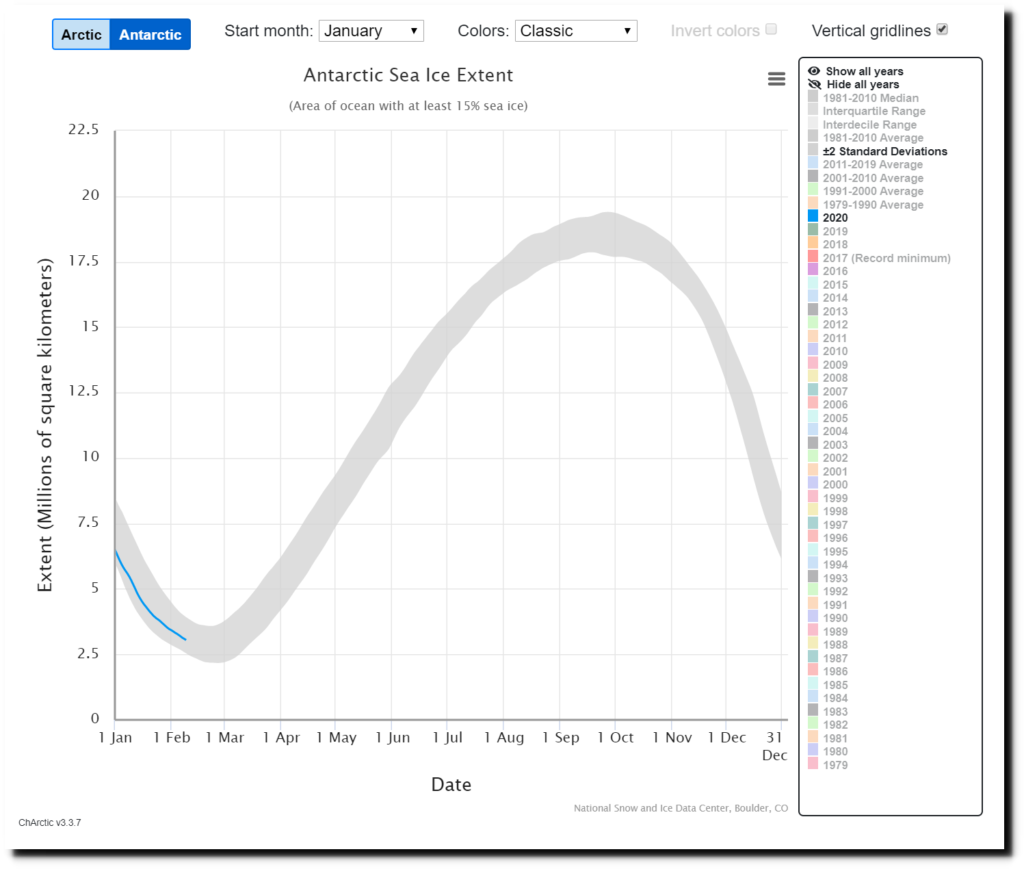The height and width of the screenshot is (869, 1024).
Task: Click the 1981-2010 Median legend marker
Action: click(813, 98)
